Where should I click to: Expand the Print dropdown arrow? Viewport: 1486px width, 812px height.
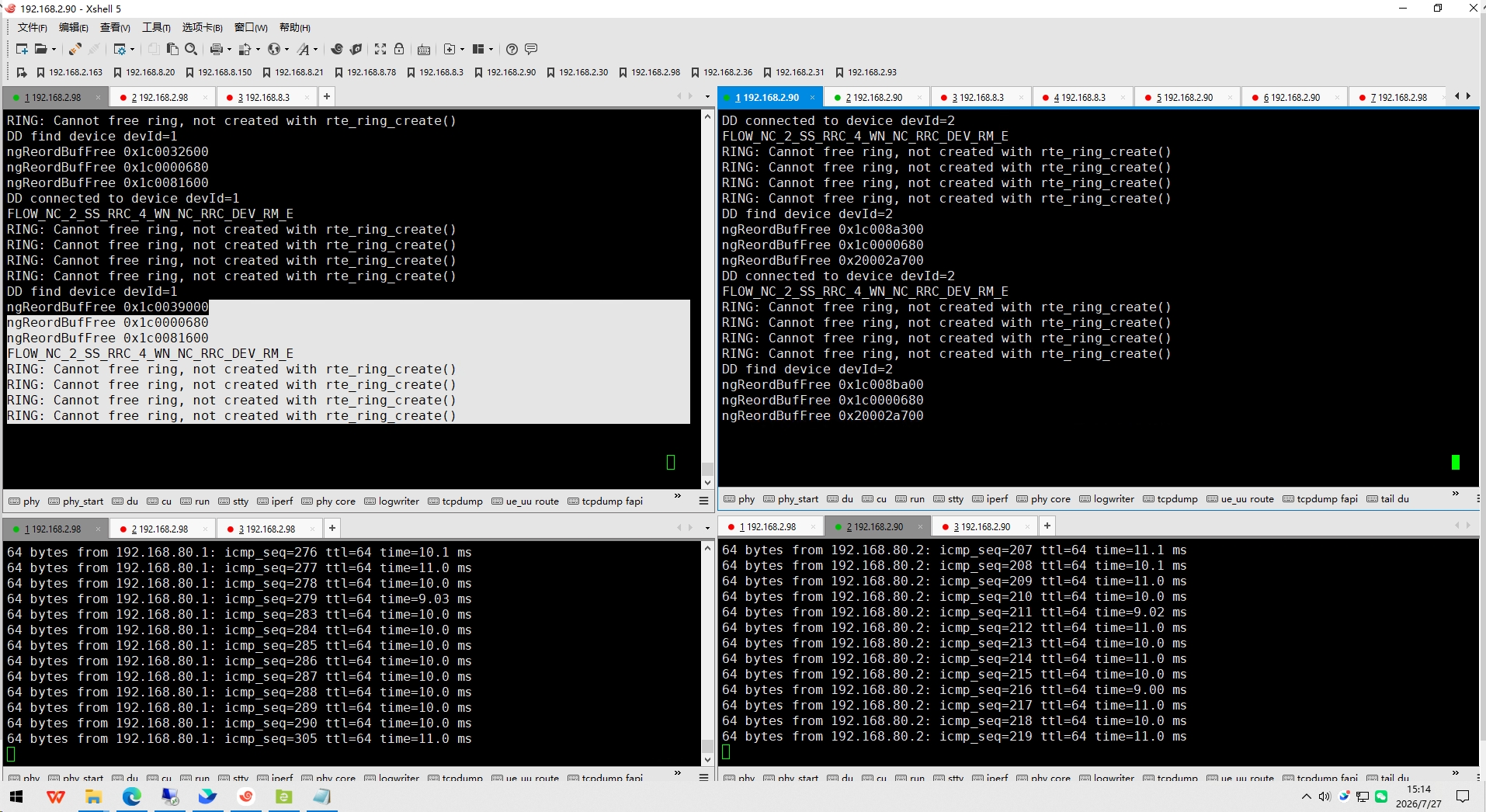pyautogui.click(x=229, y=49)
